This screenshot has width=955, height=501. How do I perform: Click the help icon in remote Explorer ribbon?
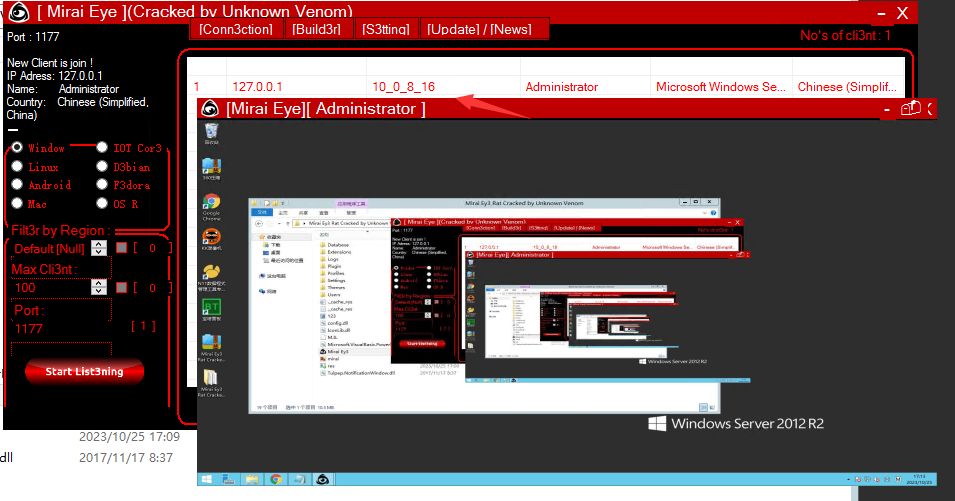pos(713,213)
